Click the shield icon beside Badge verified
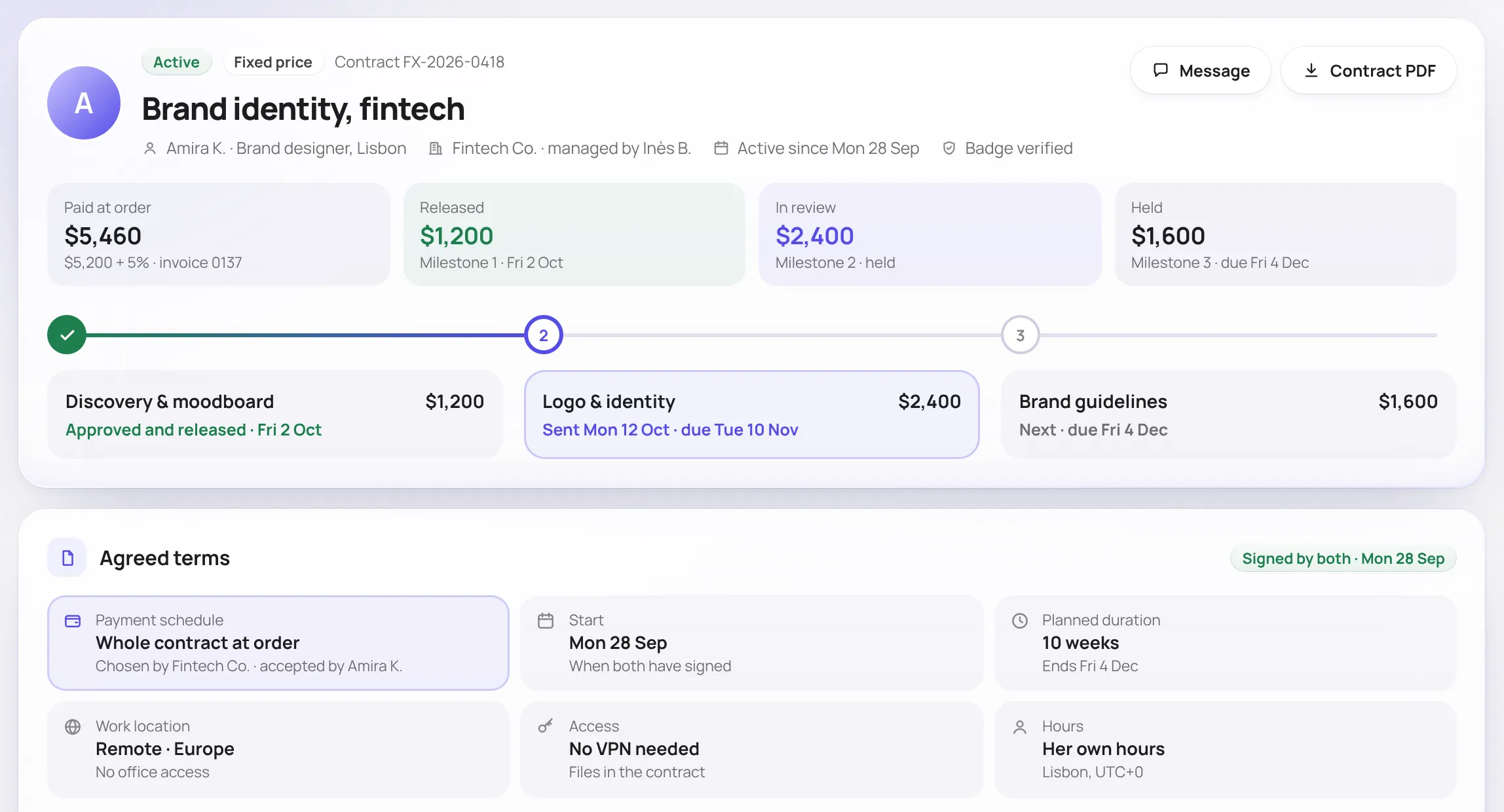 tap(949, 149)
